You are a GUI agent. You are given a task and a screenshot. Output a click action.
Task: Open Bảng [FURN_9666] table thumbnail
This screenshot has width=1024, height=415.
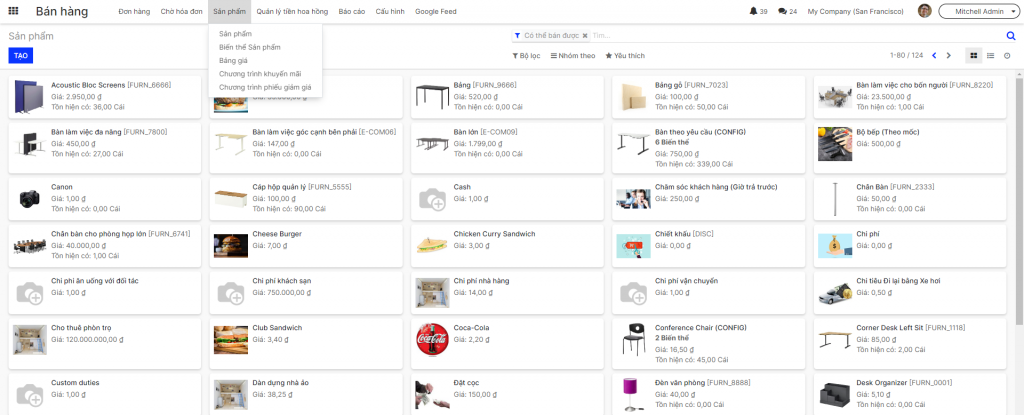tap(432, 97)
